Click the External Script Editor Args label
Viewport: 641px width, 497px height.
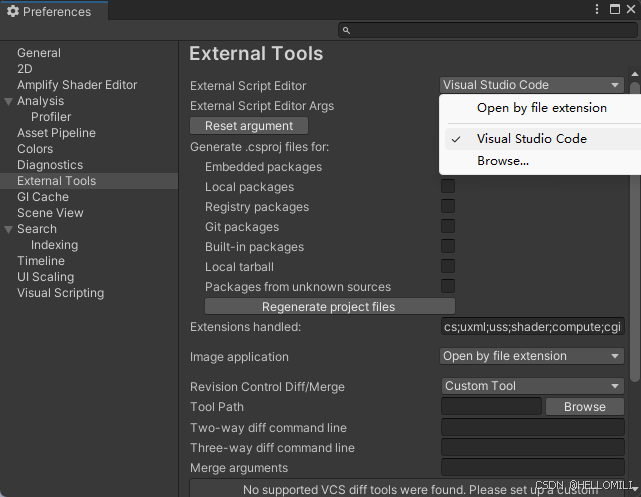click(x=262, y=106)
